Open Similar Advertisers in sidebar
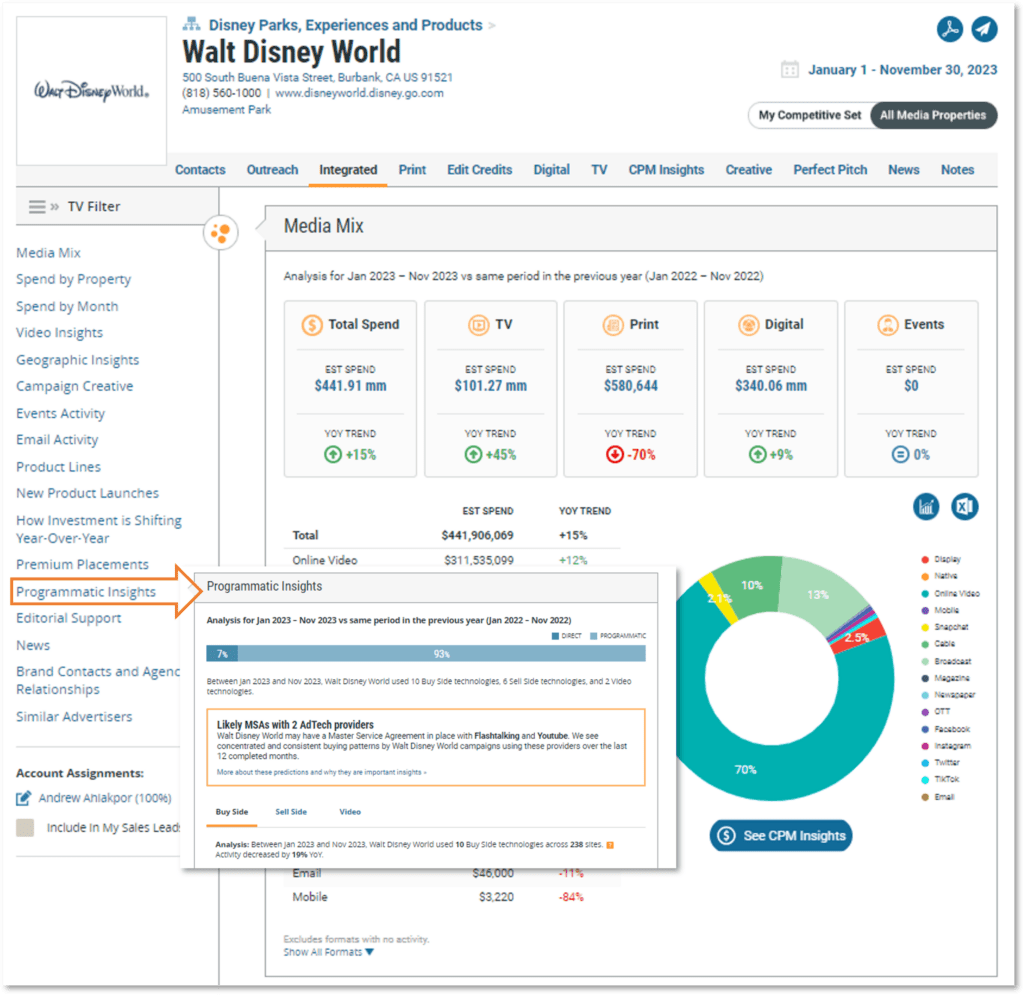The width and height of the screenshot is (1024, 995). coord(74,716)
